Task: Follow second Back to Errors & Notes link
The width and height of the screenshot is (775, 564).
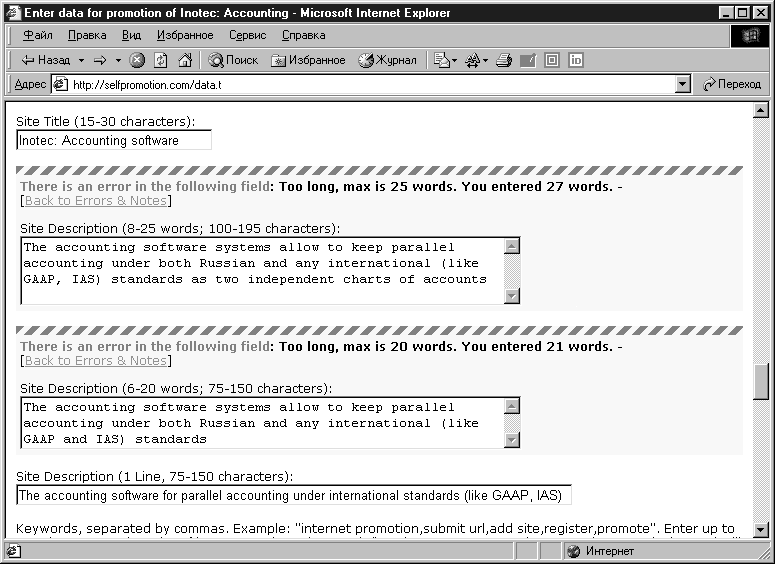Action: tap(96, 361)
